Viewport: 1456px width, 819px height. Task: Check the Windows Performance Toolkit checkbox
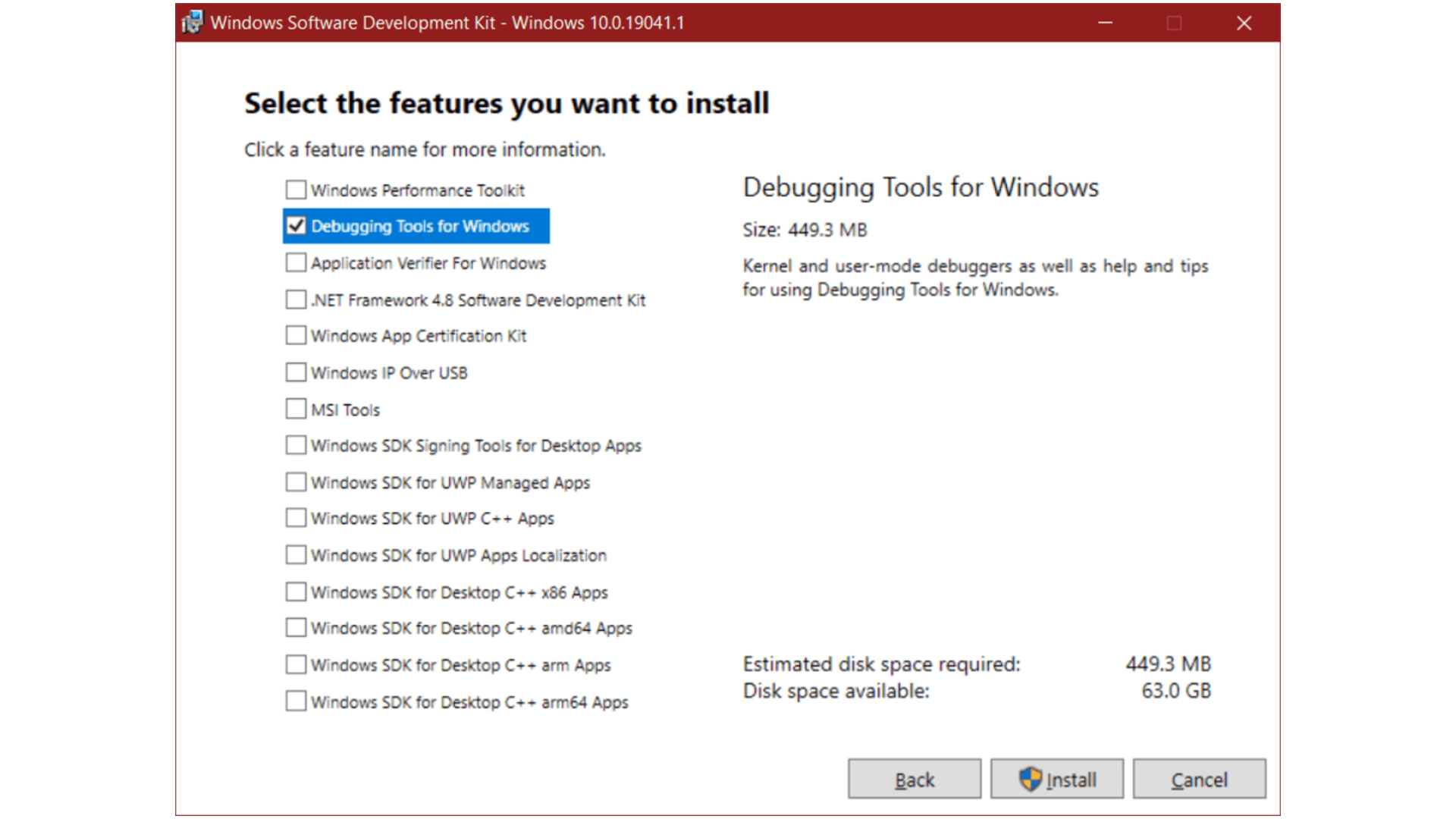click(x=296, y=189)
